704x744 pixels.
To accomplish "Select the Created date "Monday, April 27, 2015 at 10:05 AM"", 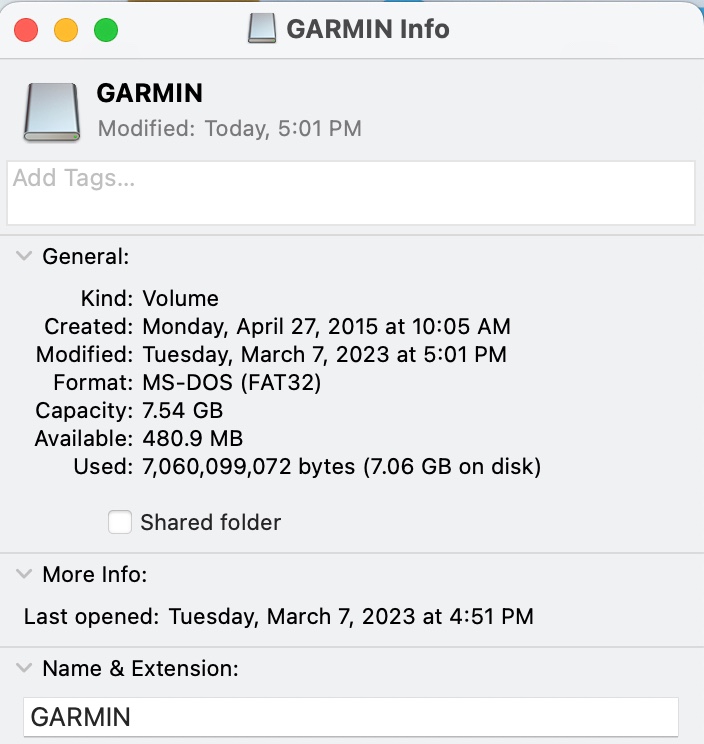I will tap(326, 326).
